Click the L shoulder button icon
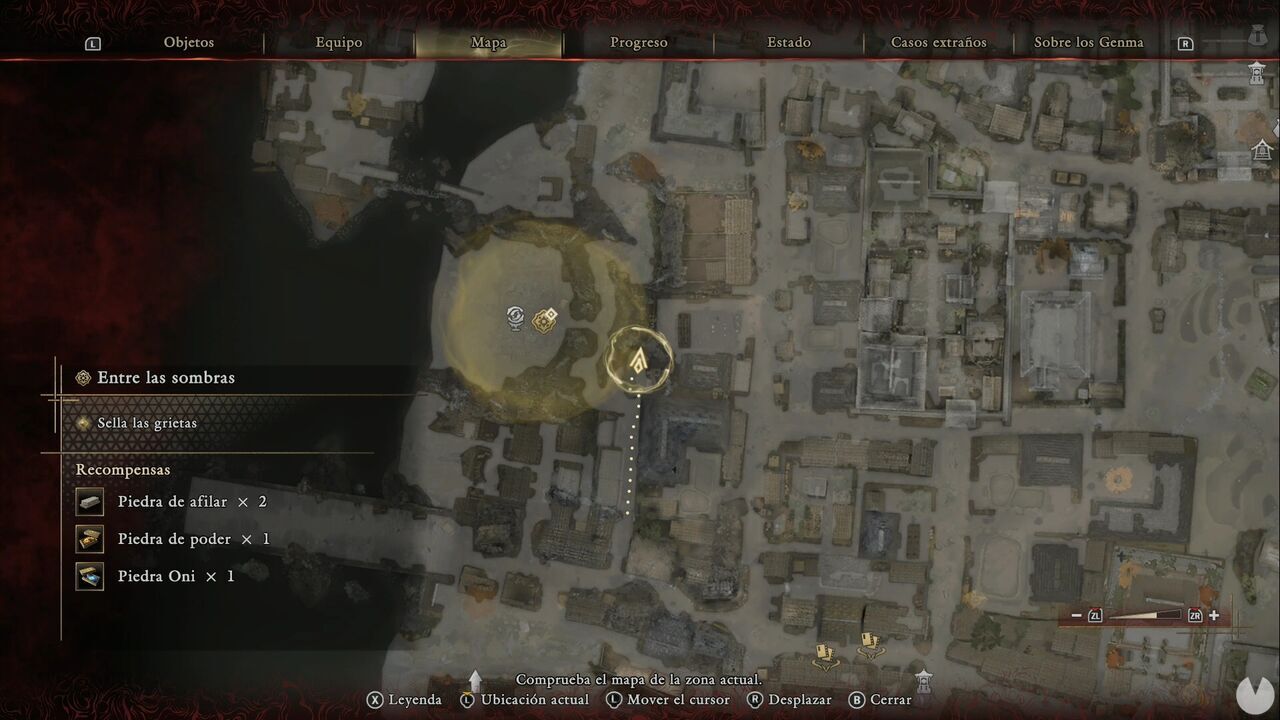The height and width of the screenshot is (720, 1280). [93, 44]
